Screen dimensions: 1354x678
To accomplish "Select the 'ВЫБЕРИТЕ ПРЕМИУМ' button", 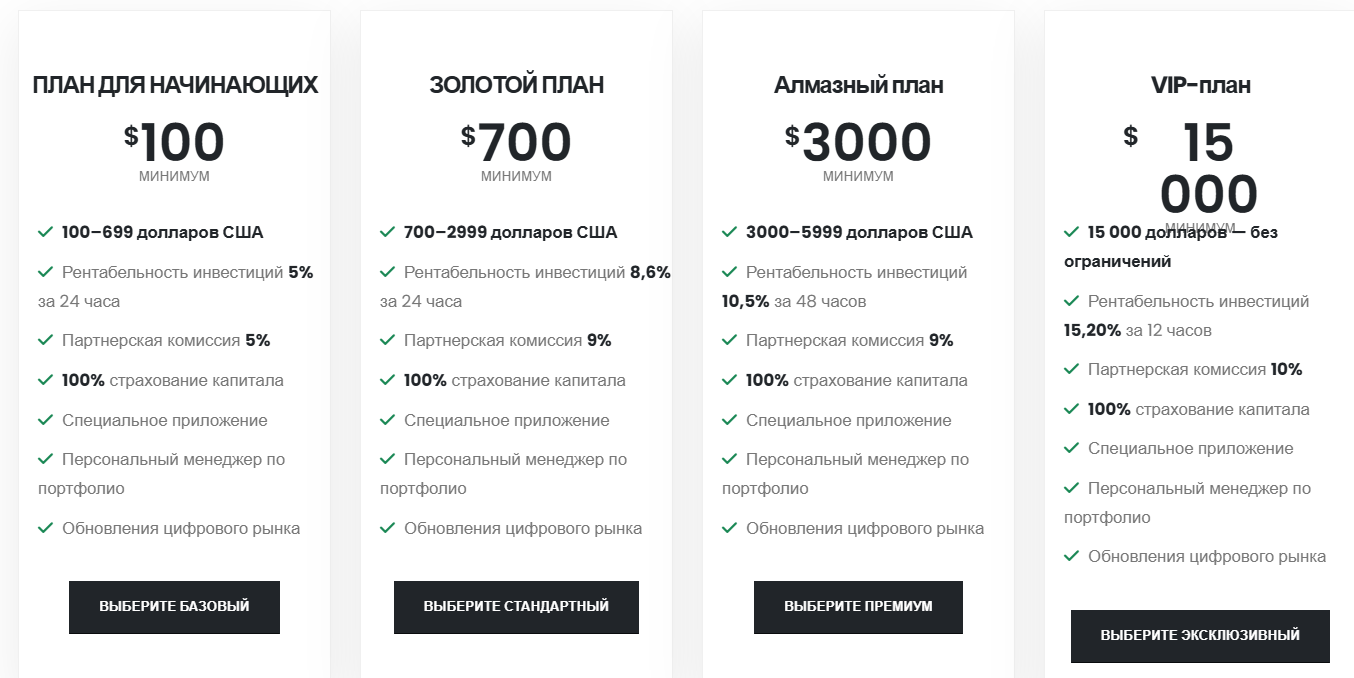I will coord(858,607).
